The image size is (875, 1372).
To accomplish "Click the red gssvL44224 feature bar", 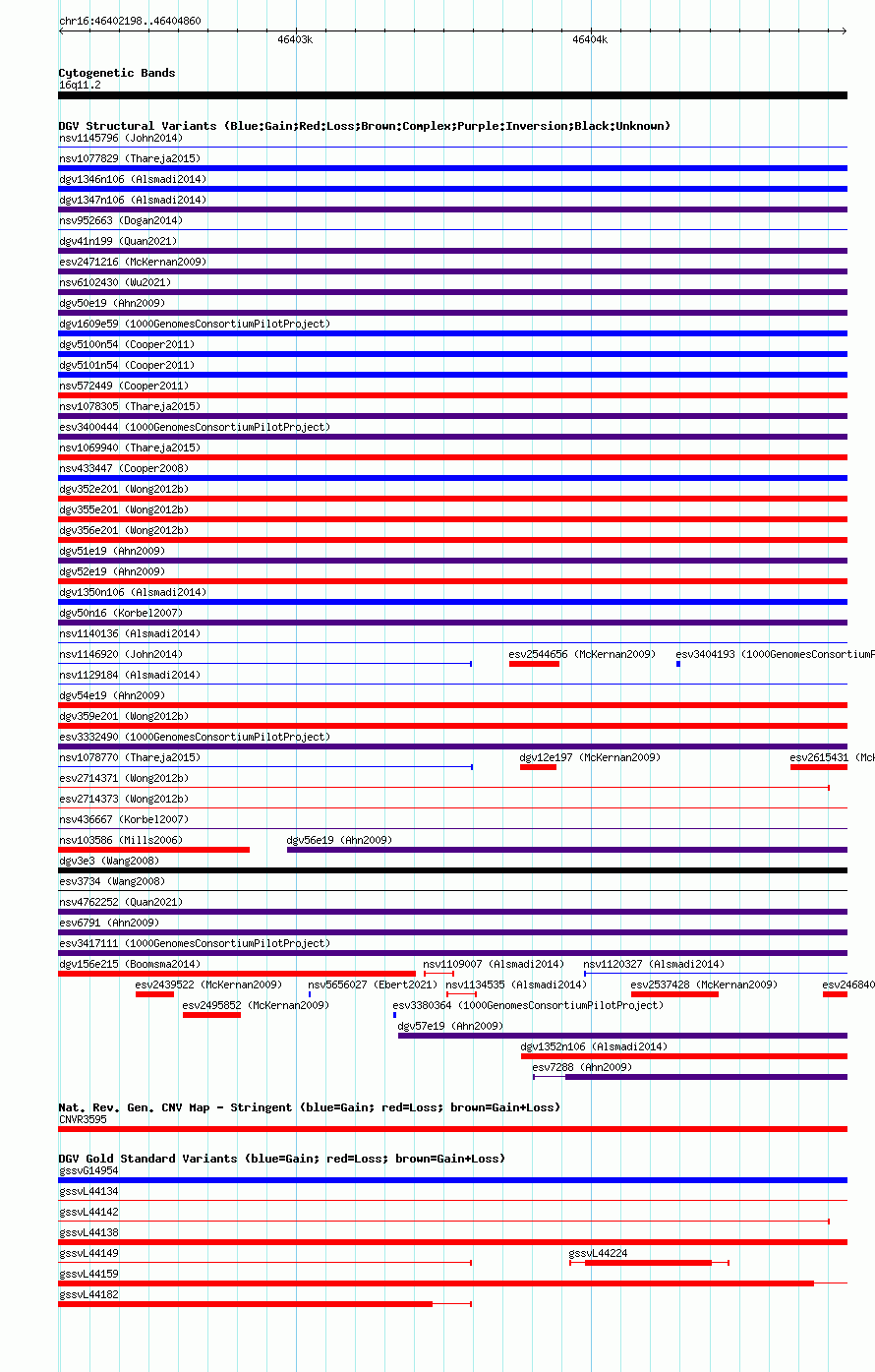I will [648, 1263].
